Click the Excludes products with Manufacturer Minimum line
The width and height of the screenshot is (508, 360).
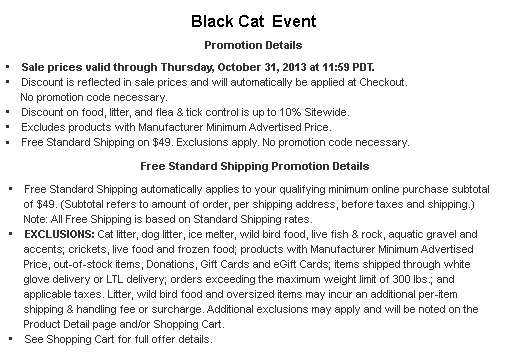click(176, 127)
